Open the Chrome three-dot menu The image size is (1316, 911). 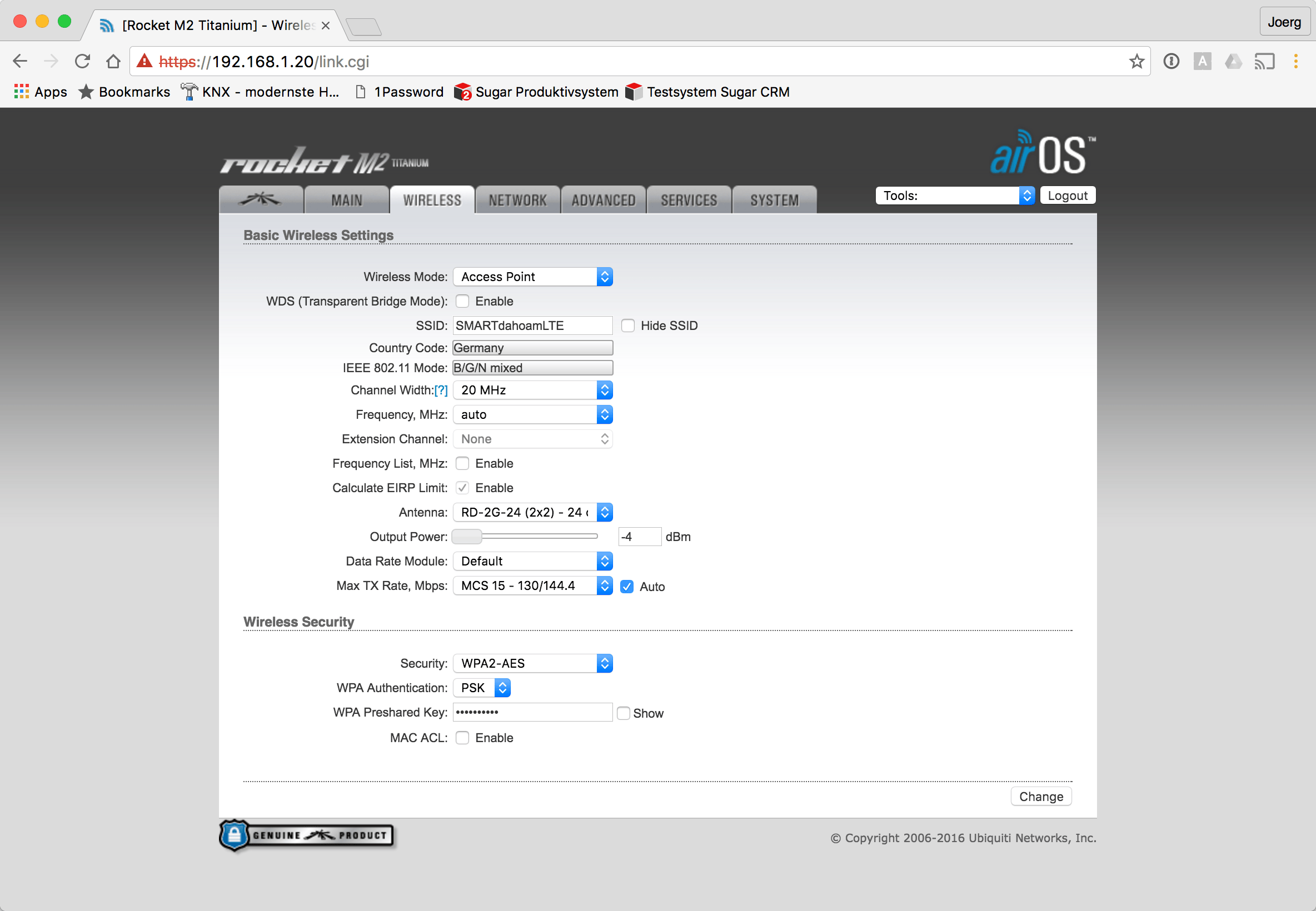pos(1295,61)
